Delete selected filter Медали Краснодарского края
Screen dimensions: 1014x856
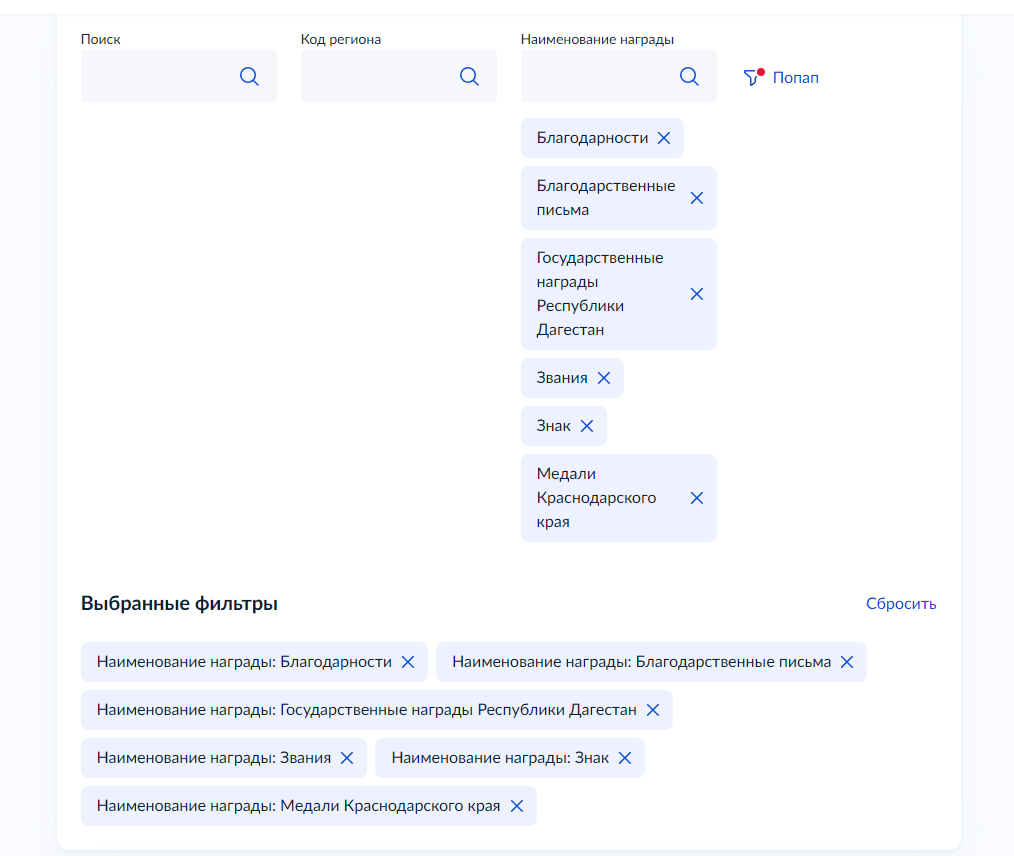517,806
